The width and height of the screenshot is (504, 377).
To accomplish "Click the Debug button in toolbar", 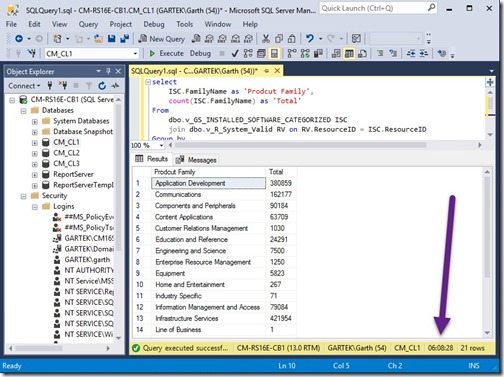I will click(200, 53).
